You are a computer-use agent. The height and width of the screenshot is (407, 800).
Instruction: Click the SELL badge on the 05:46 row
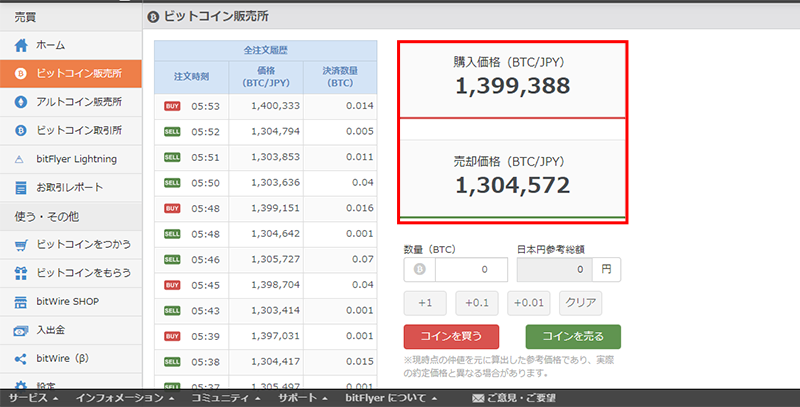pos(172,260)
